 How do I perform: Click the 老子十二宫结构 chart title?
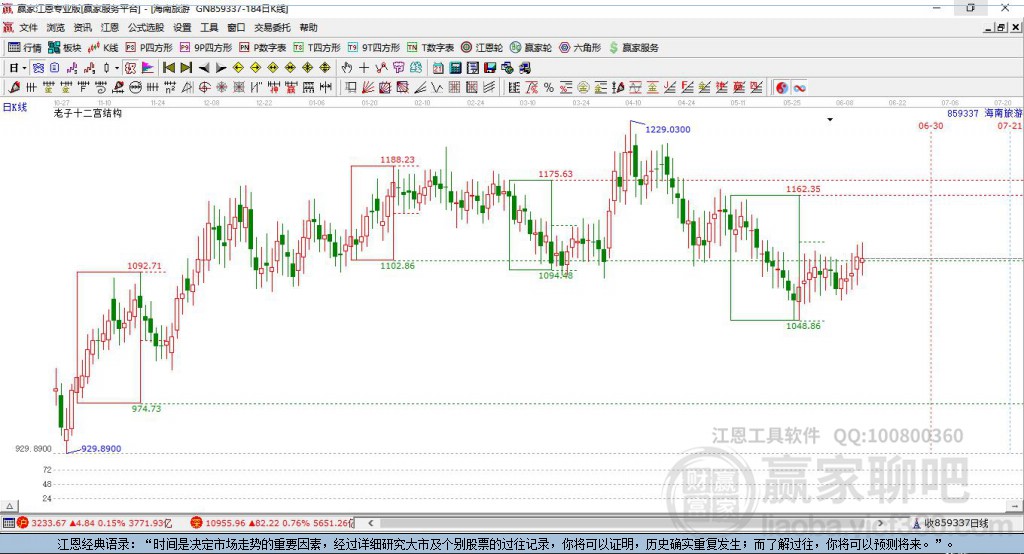pyautogui.click(x=88, y=113)
